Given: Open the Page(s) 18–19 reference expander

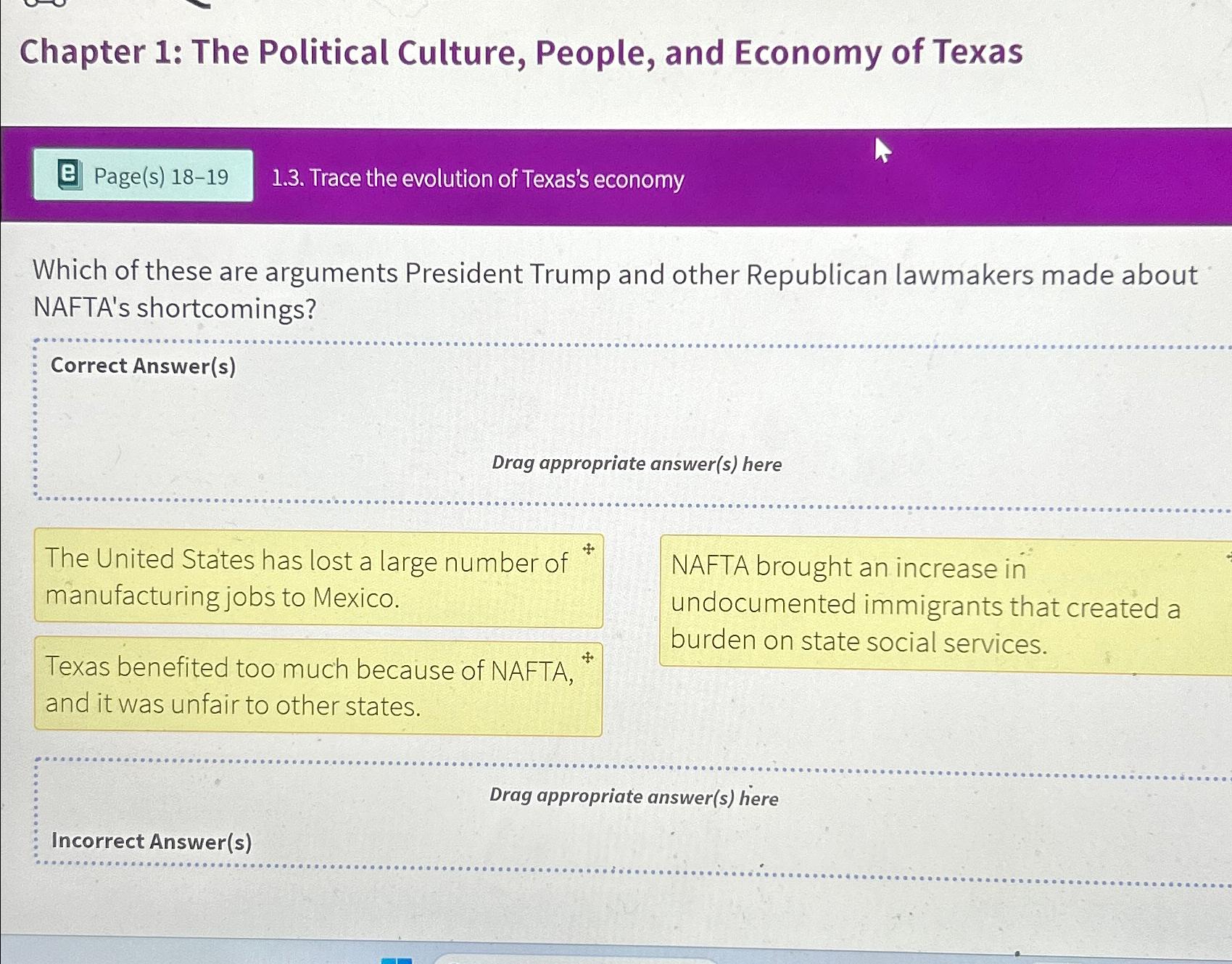Looking at the screenshot, I should click(143, 177).
